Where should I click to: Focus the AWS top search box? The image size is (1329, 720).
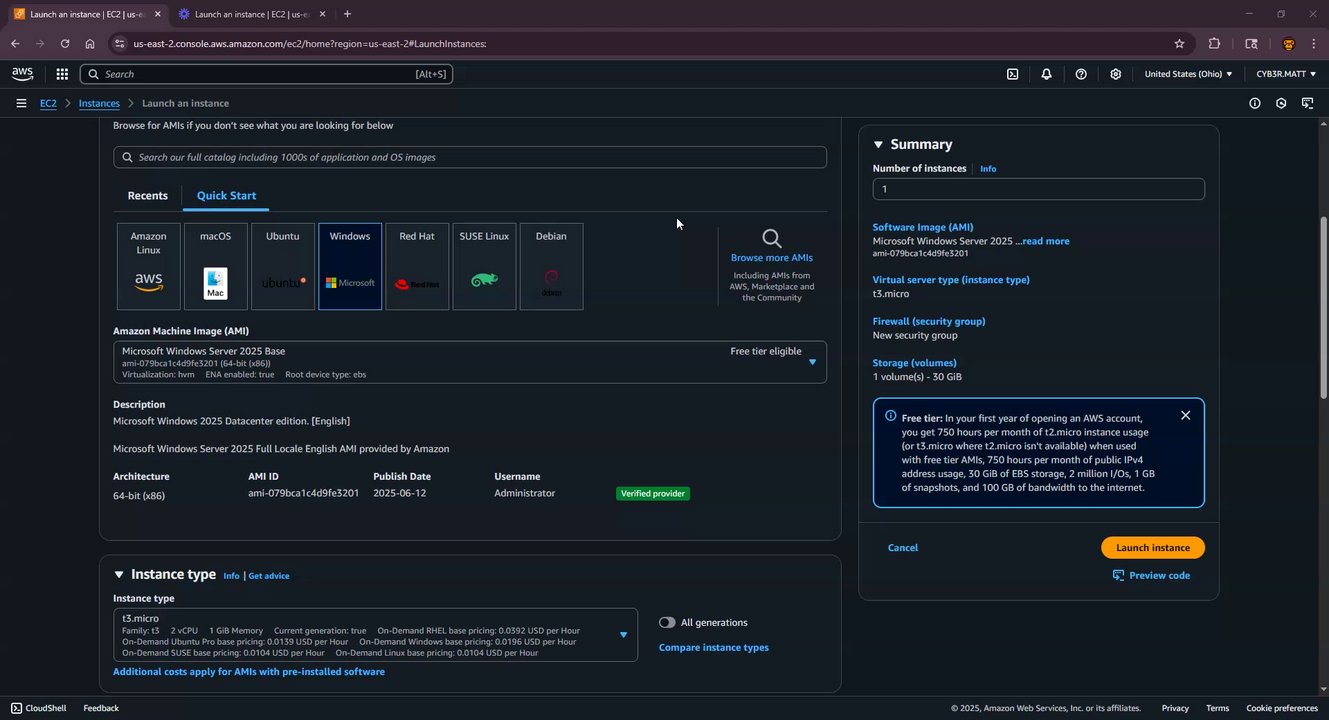[x=266, y=74]
